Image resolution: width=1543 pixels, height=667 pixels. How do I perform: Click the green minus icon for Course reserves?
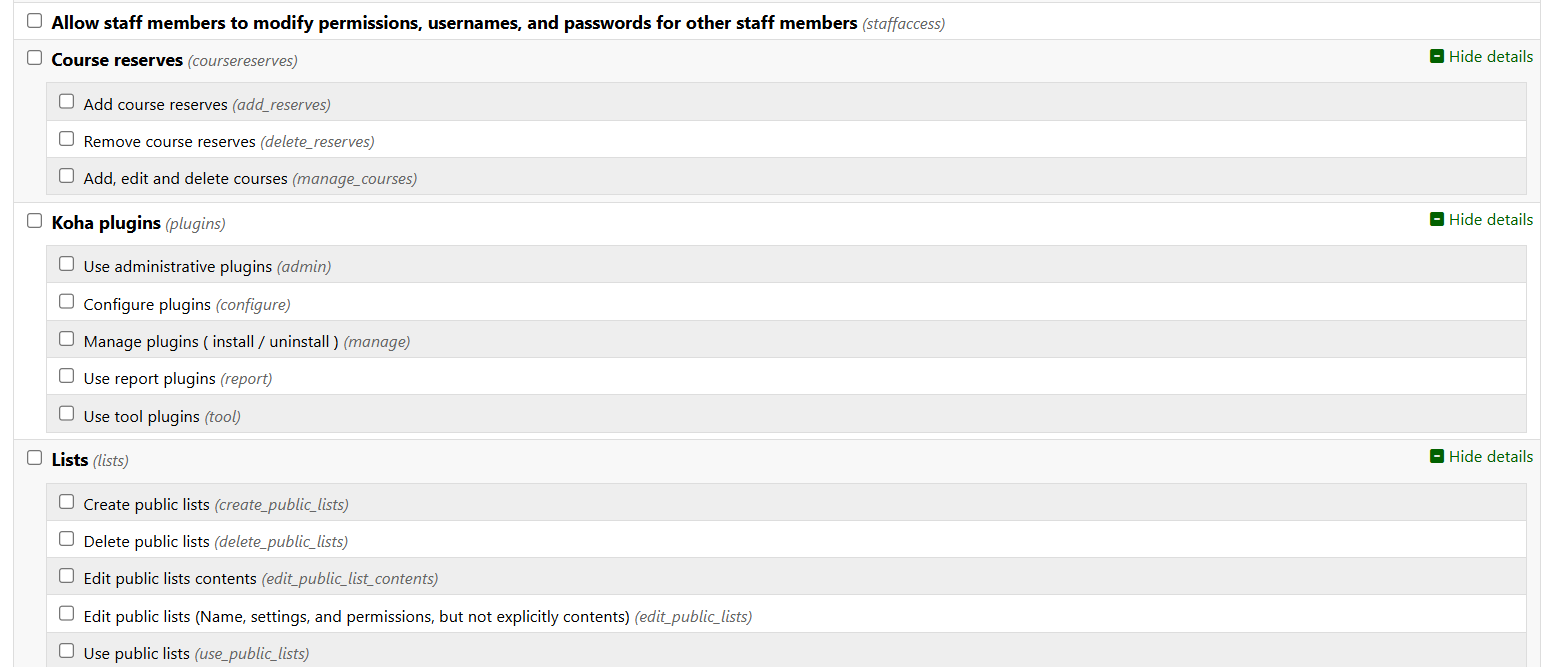(1437, 57)
